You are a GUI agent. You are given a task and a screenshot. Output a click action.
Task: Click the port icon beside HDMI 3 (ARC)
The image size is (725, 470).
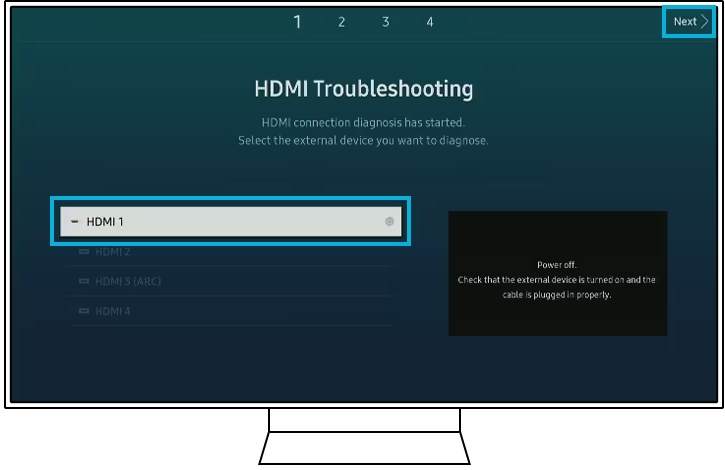pyautogui.click(x=83, y=282)
